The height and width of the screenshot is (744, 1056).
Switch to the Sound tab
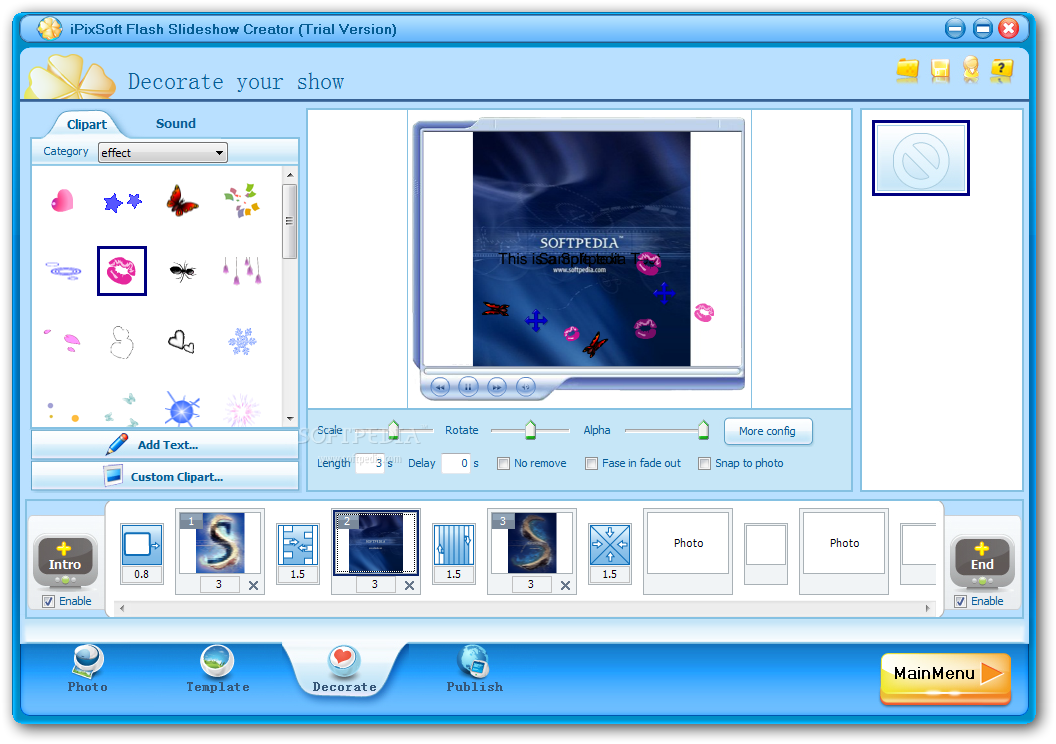click(x=176, y=123)
